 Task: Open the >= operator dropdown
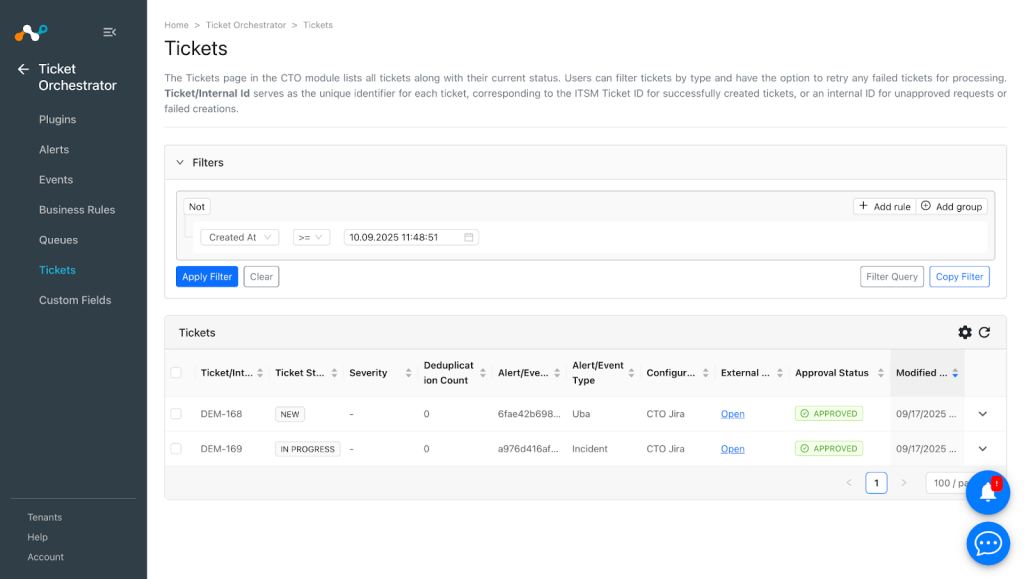[311, 237]
